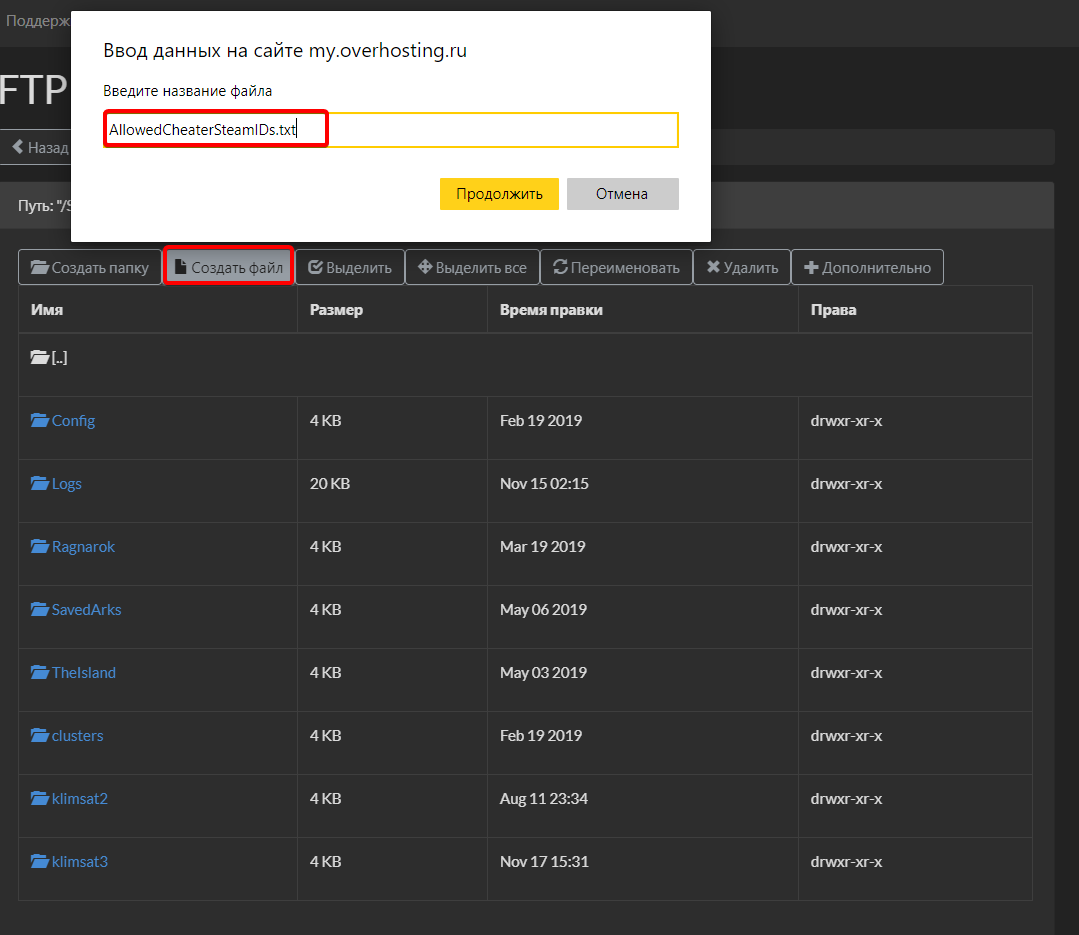The width and height of the screenshot is (1079, 935).
Task: Cancel the dialog with Отмена
Action: pos(623,194)
